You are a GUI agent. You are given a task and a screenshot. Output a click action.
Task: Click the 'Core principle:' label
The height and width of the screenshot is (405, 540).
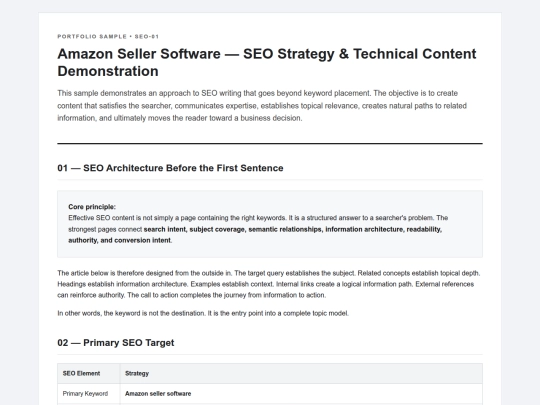[92, 207]
